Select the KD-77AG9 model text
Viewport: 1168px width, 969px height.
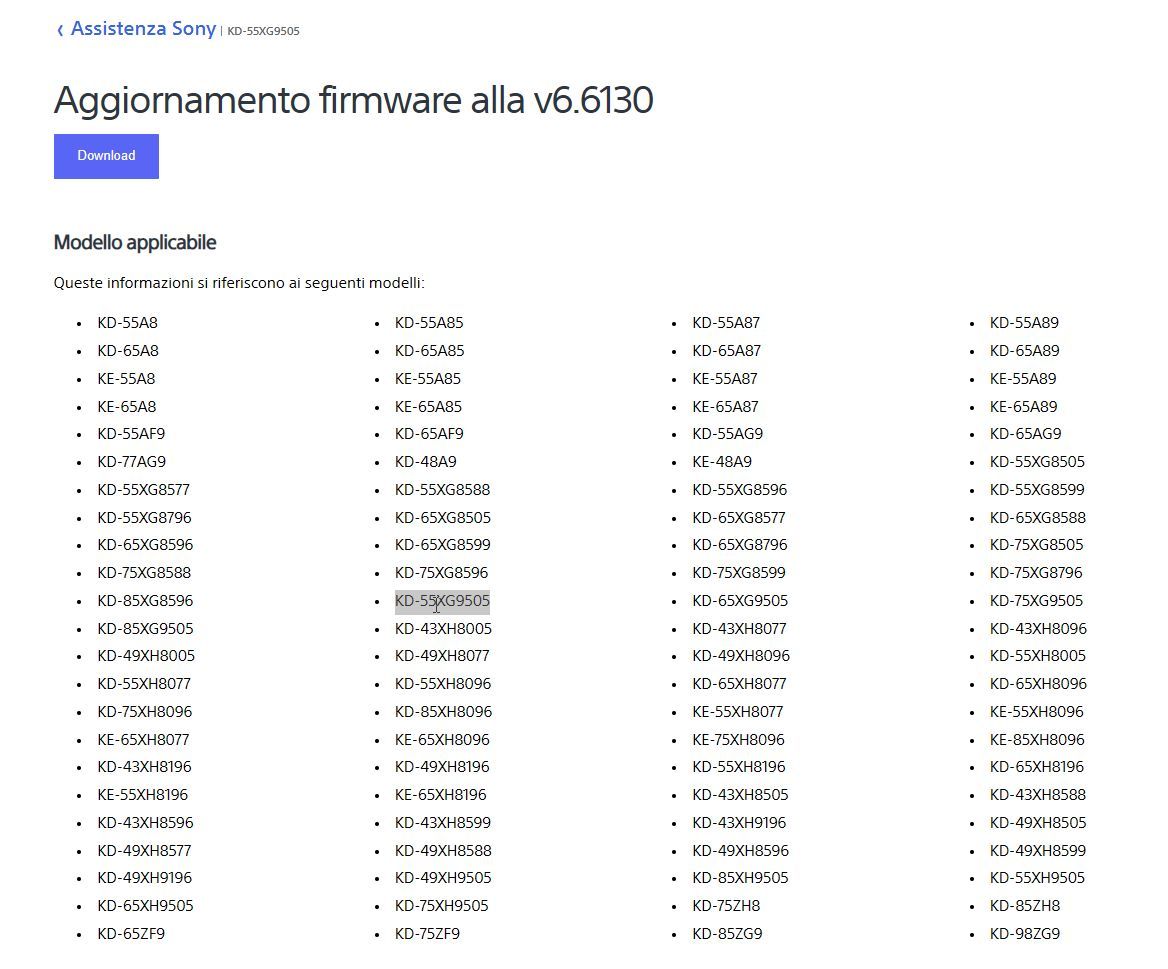[x=131, y=462]
